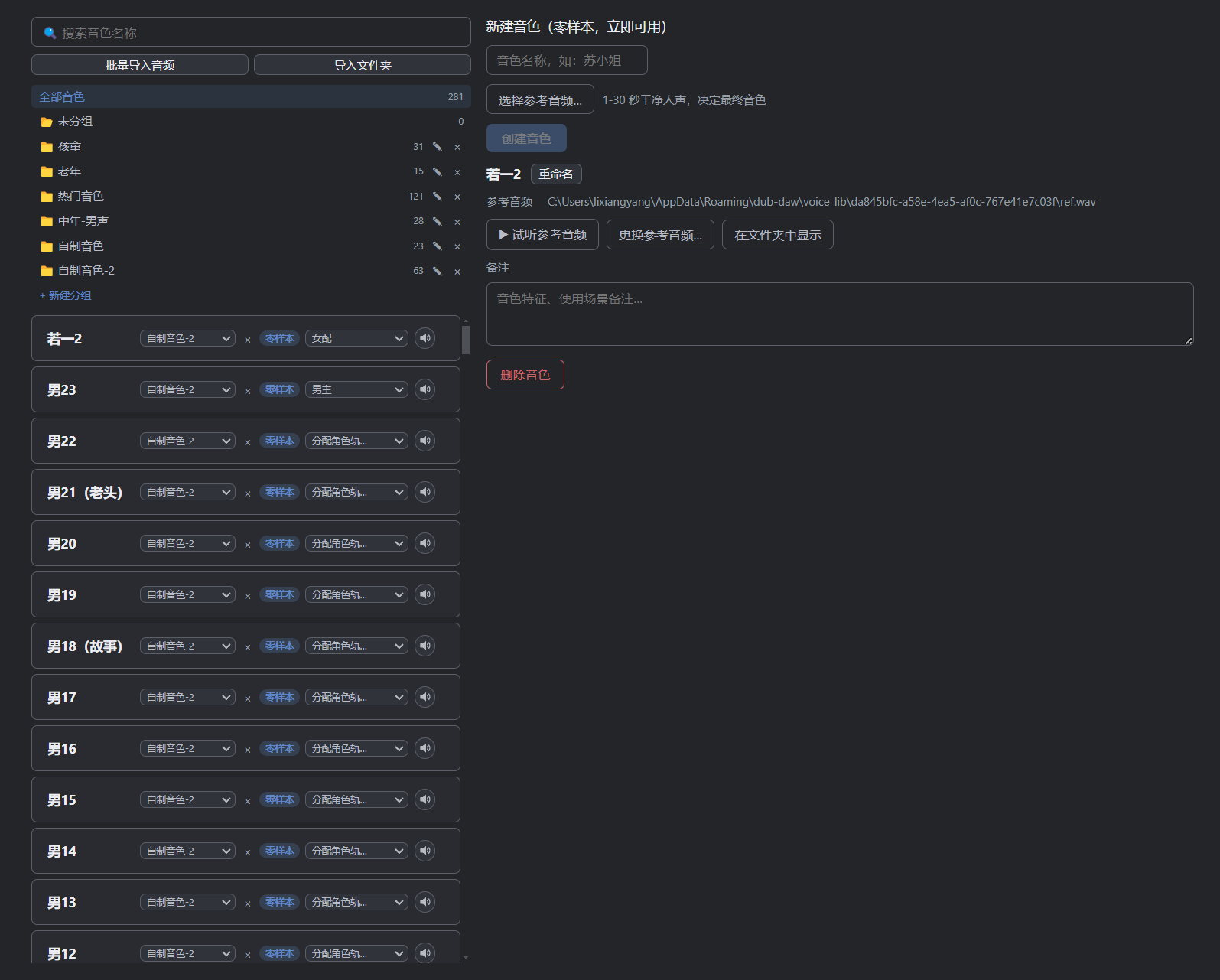
Task: Click 批量导入音频 button
Action: 140,65
